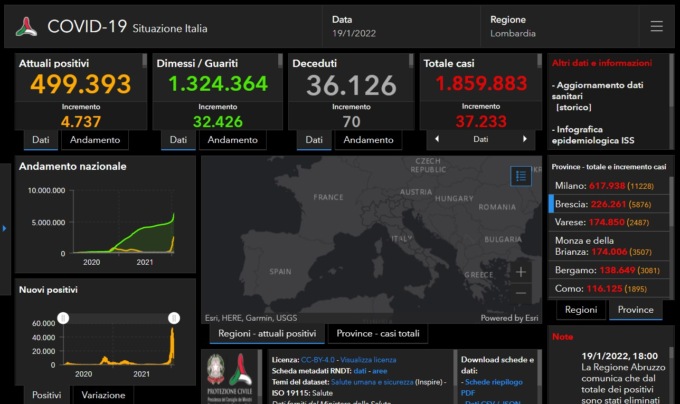
Task: Select Andamento tab under Dimessi / Guariti
Action: (x=232, y=140)
